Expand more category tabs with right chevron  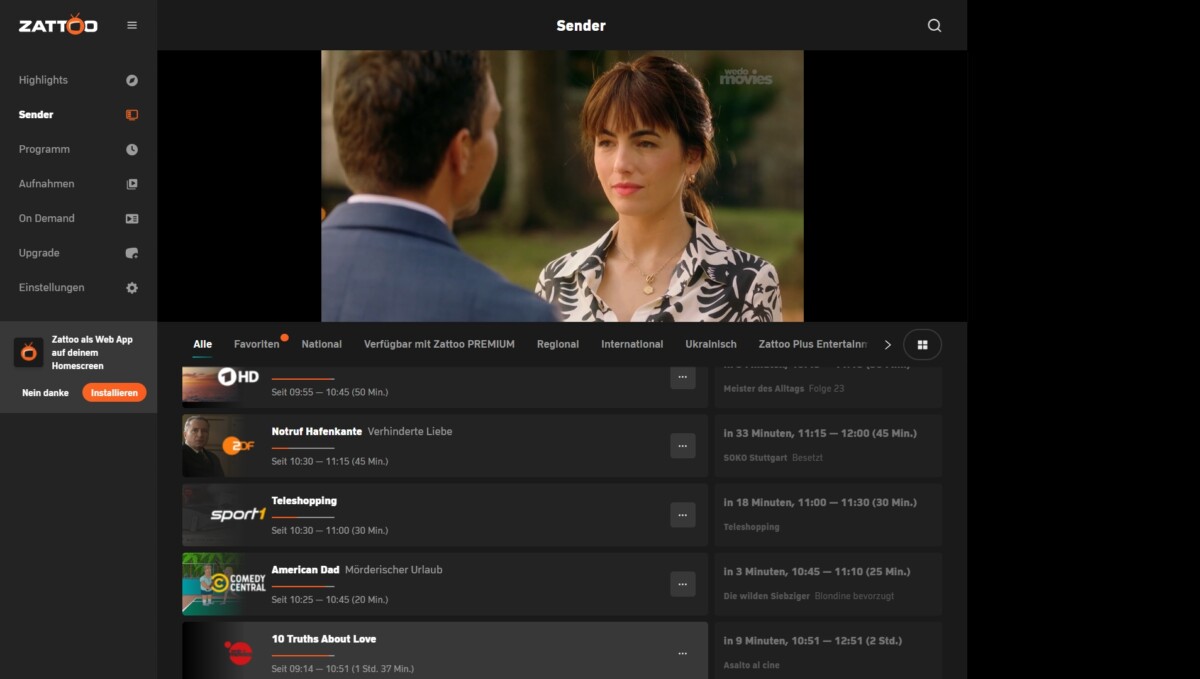point(887,343)
